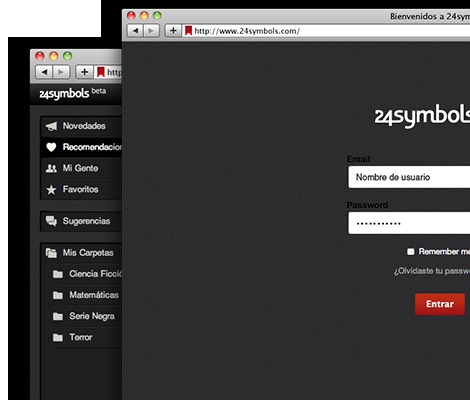
Task: Minimize the rear browser window
Action: (54, 56)
